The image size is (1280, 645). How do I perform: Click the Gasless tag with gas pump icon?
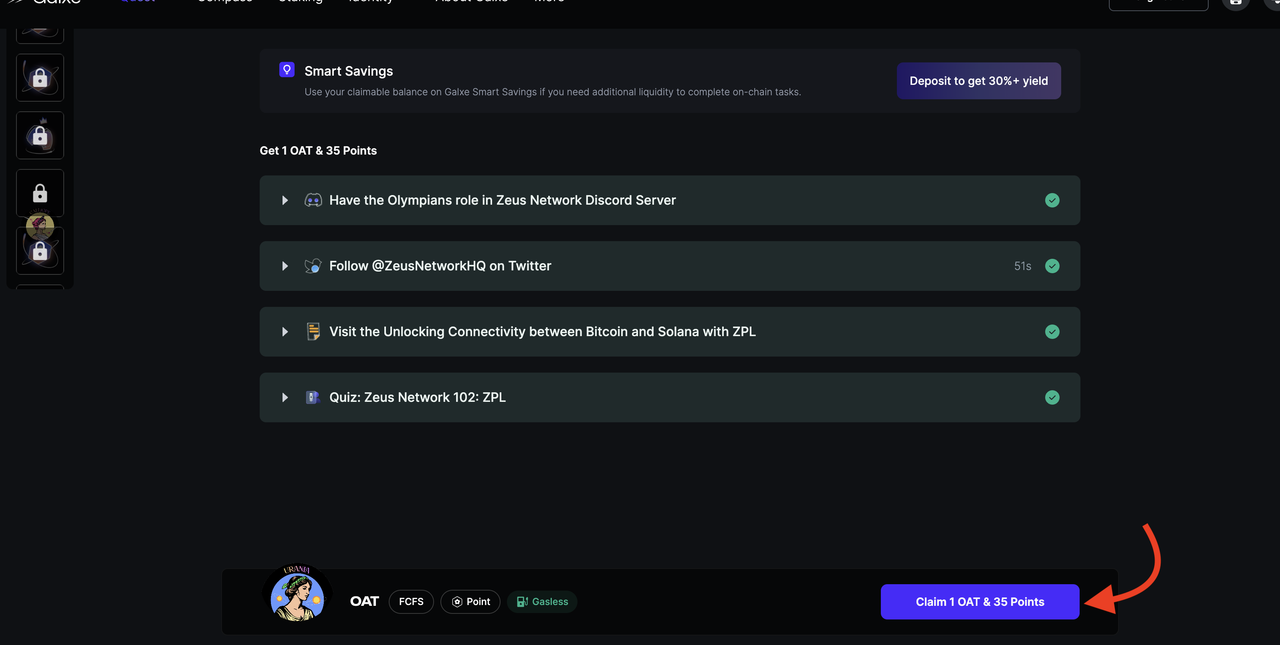[x=542, y=601]
